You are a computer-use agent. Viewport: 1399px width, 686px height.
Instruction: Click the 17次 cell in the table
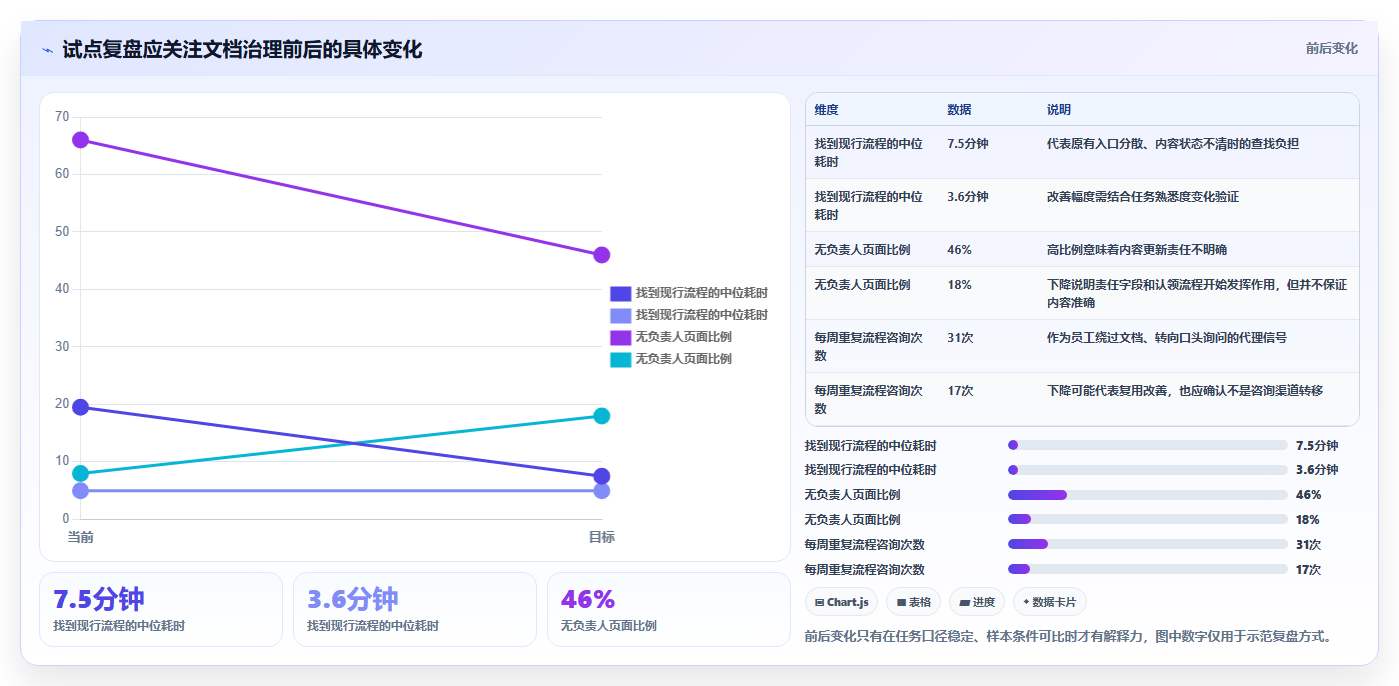pyautogui.click(x=960, y=391)
